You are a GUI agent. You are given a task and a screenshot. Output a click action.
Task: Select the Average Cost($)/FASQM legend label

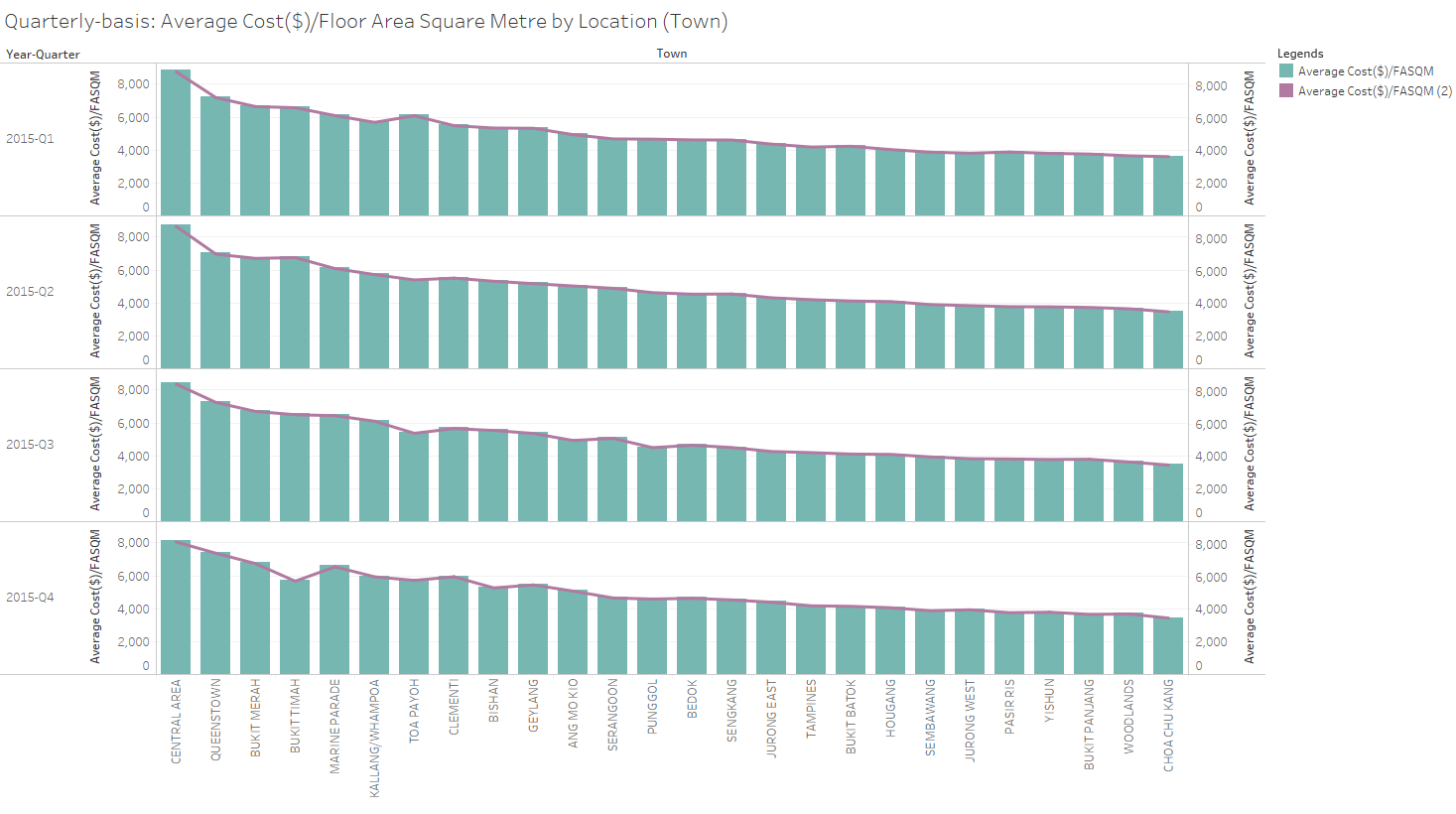pyautogui.click(x=1366, y=71)
